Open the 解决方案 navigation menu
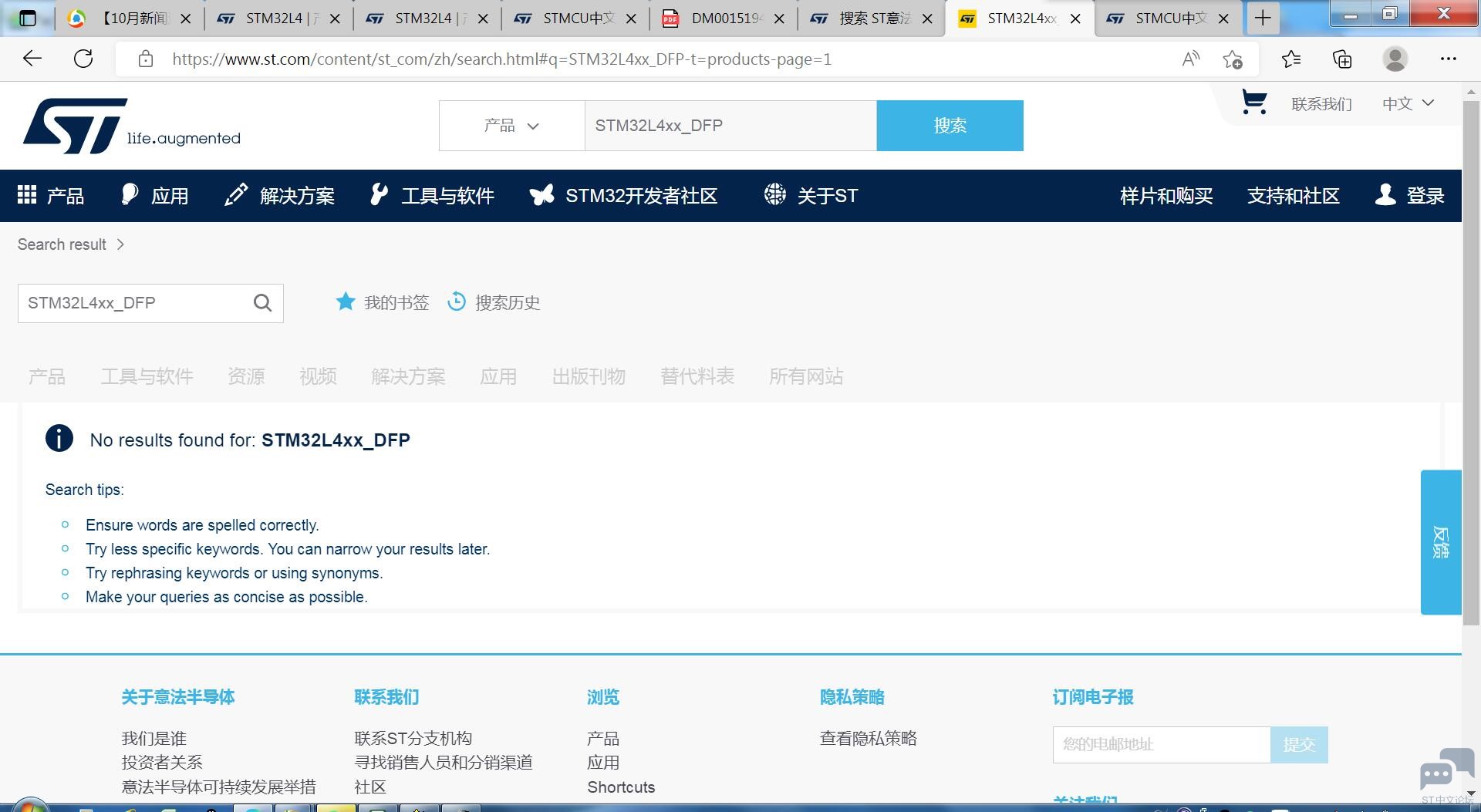 tap(279, 196)
